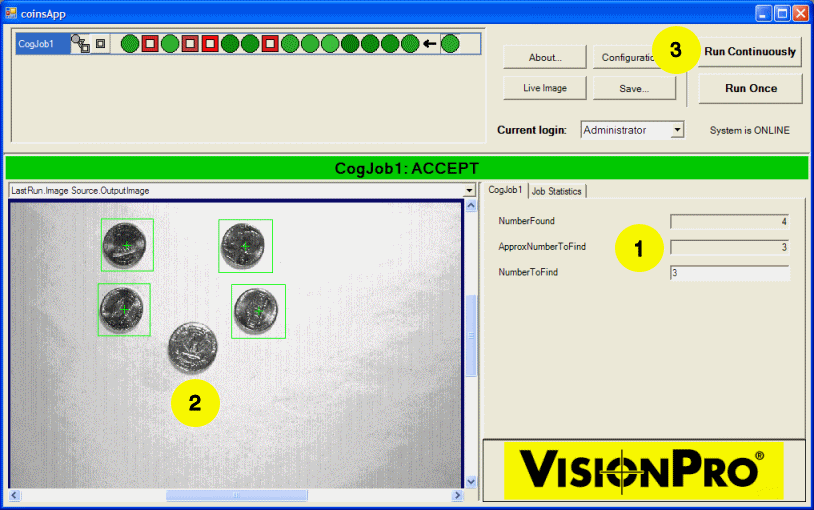
Task: Start the Run Continuously button
Action: tap(750, 52)
